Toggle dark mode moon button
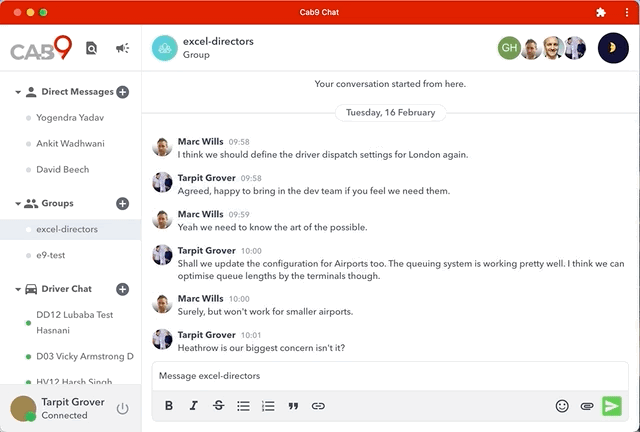Viewport: 640px width, 432px height. coord(613,48)
